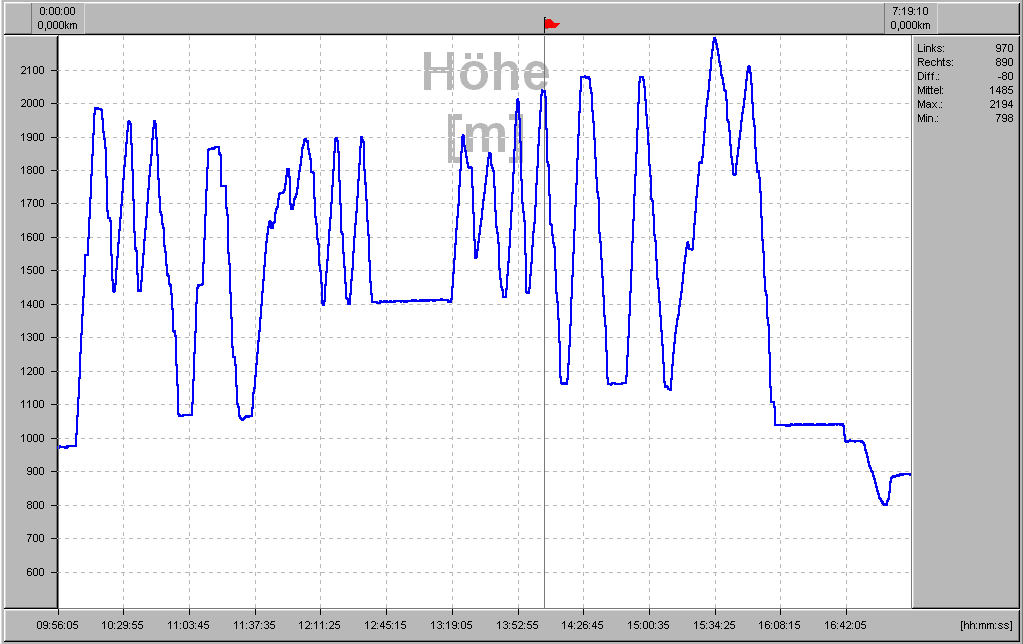
Task: Click the 2100 altitude axis label
Action: point(32,70)
